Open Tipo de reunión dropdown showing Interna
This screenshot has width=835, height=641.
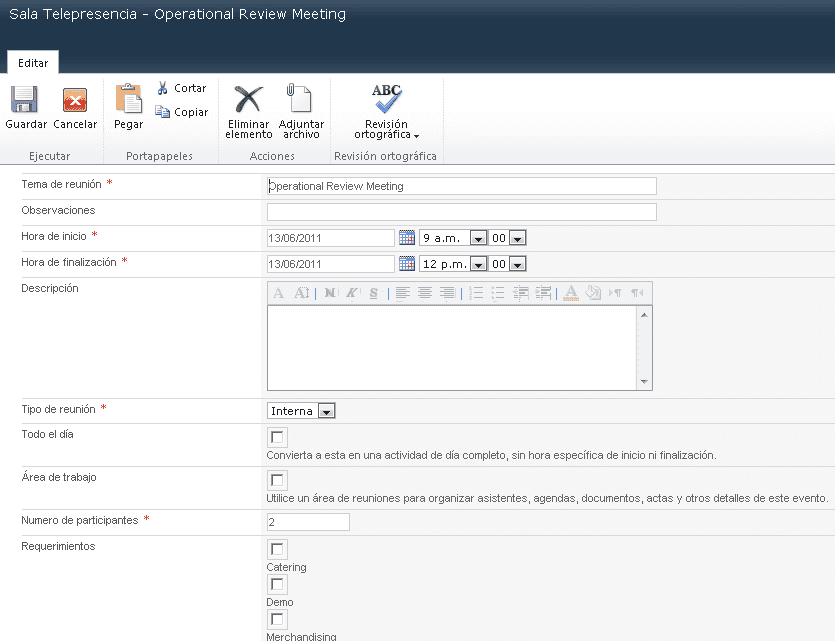point(301,410)
